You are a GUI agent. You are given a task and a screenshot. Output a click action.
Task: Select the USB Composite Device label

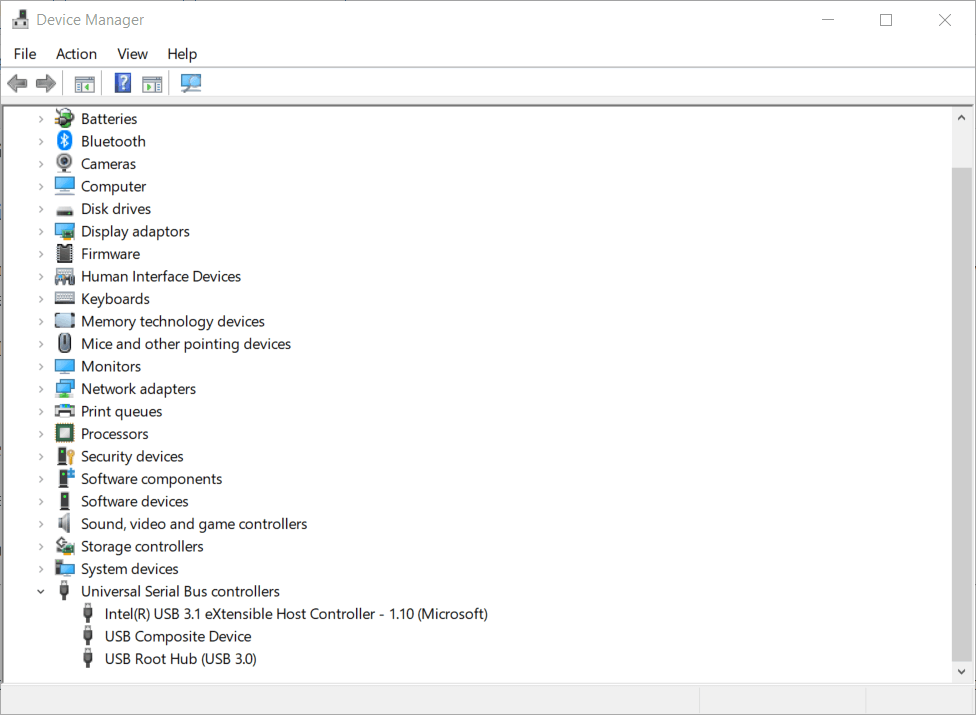pos(178,637)
